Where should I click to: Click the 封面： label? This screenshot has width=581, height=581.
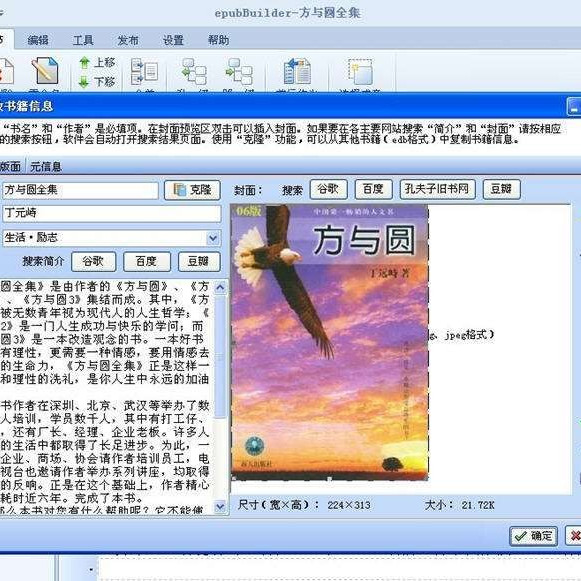coord(248,190)
